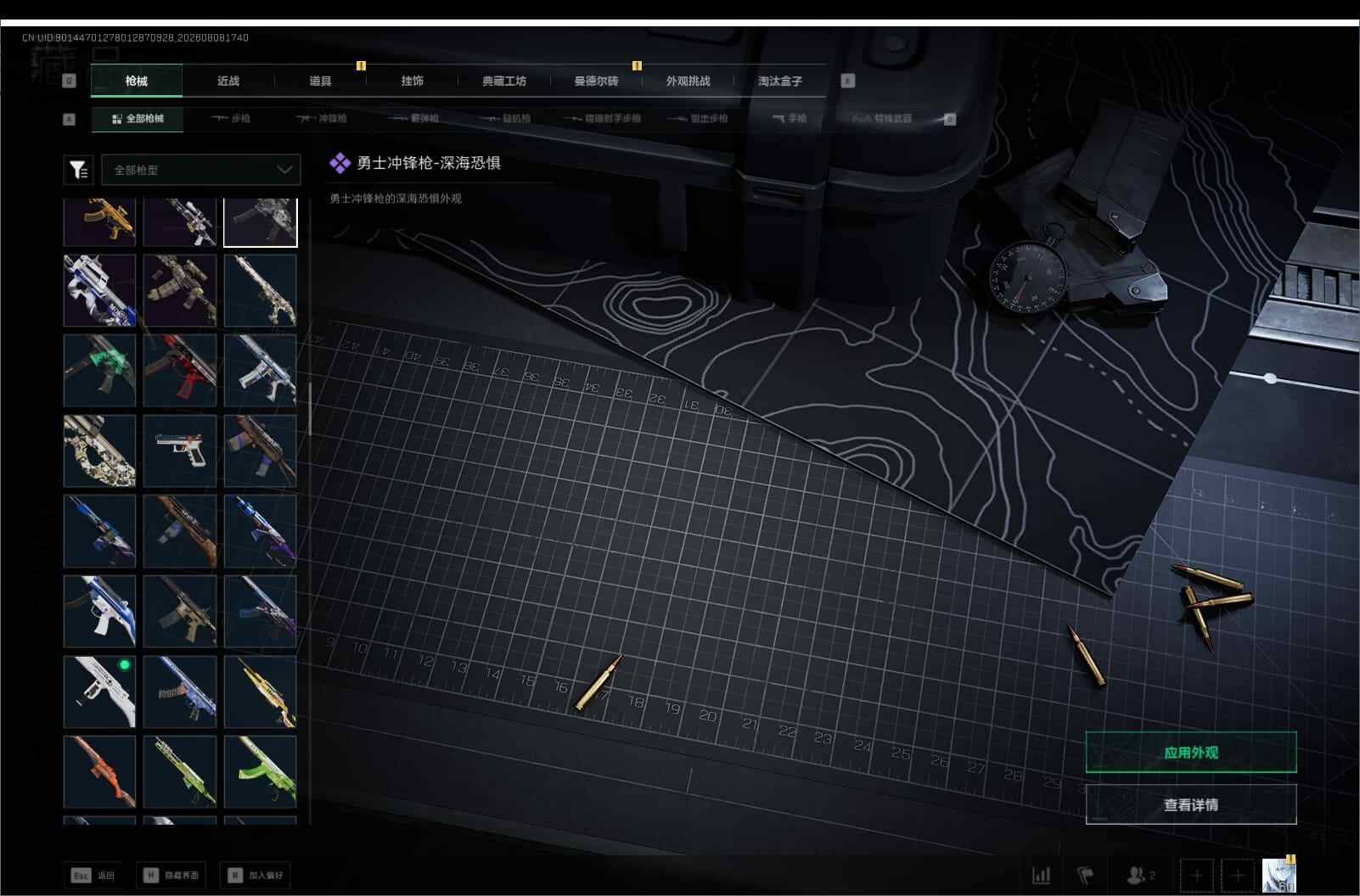Screen dimensions: 1360x896
Task: Select the white skin with green dot
Action: click(99, 692)
